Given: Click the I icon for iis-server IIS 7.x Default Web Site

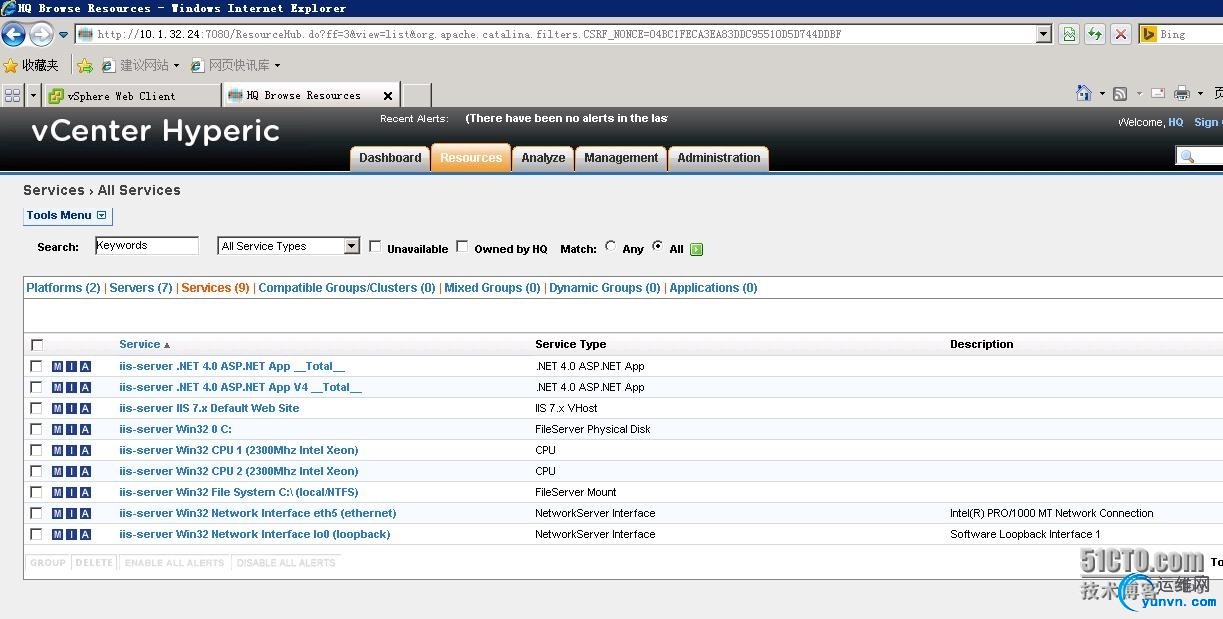Looking at the screenshot, I should coord(71,408).
